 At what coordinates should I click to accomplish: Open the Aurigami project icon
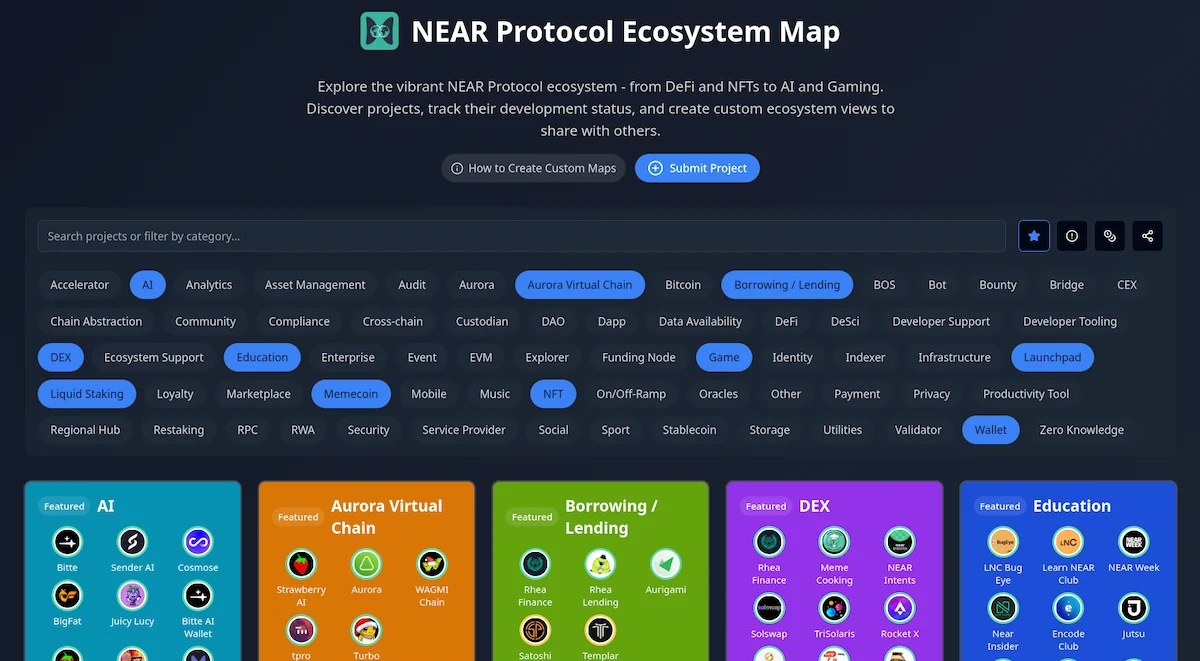coord(665,565)
